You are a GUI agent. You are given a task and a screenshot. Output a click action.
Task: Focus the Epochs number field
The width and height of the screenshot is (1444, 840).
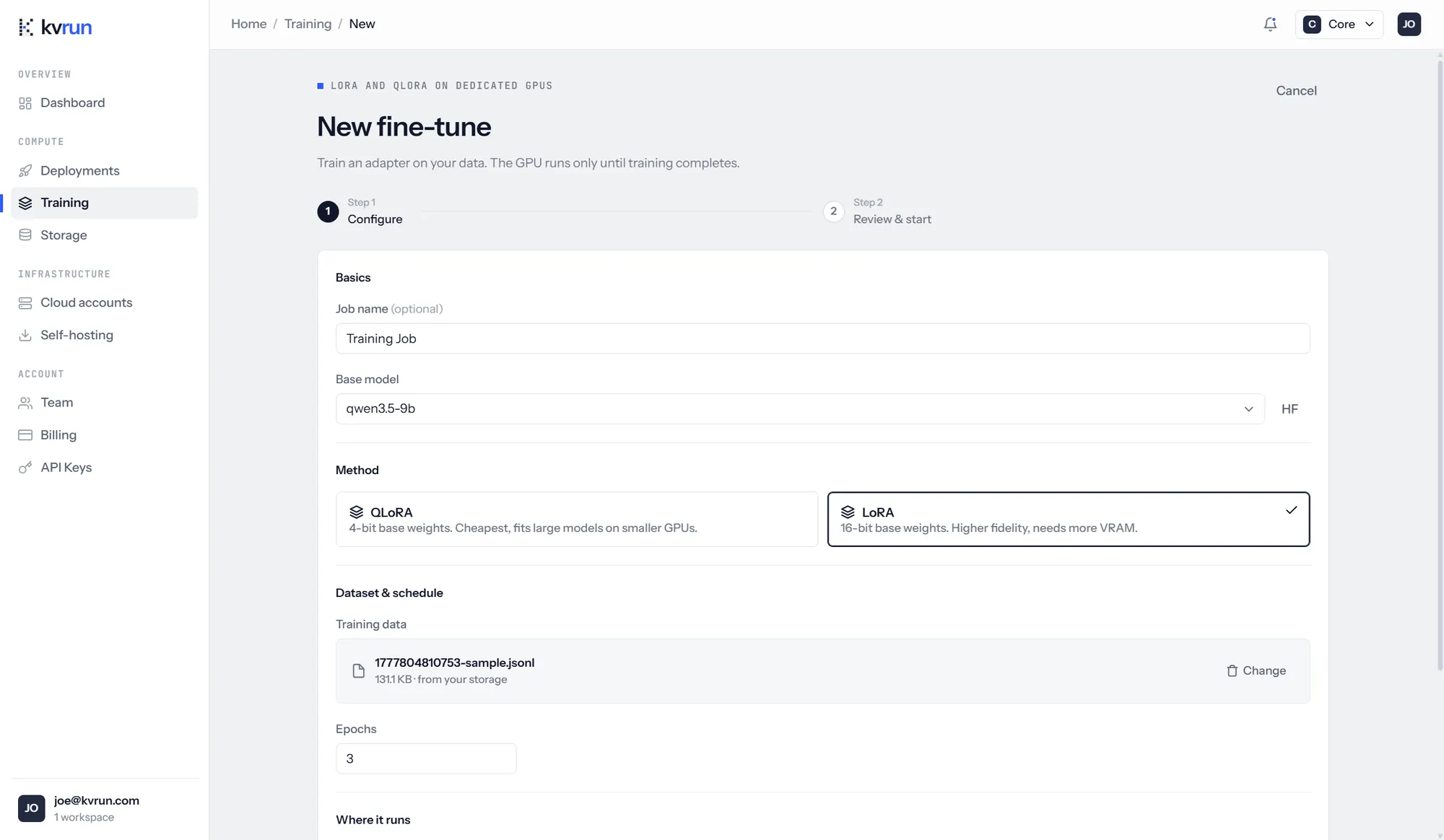tap(425, 758)
